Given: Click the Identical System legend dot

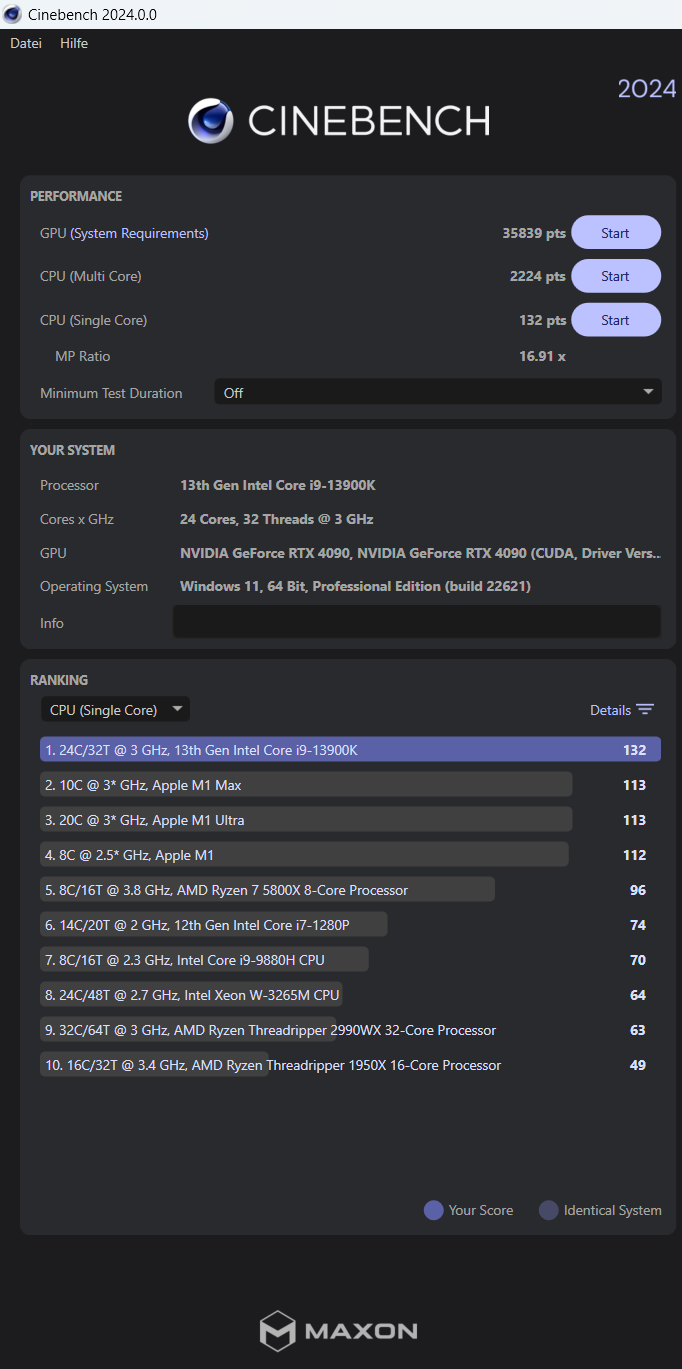Looking at the screenshot, I should [549, 1210].
